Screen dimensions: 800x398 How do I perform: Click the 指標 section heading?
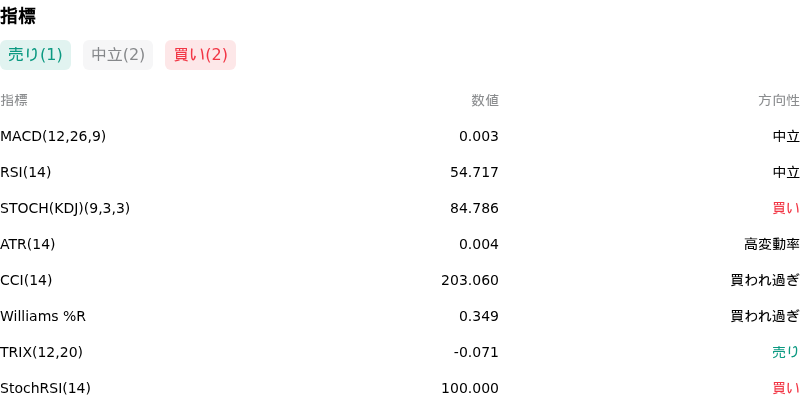(x=18, y=16)
